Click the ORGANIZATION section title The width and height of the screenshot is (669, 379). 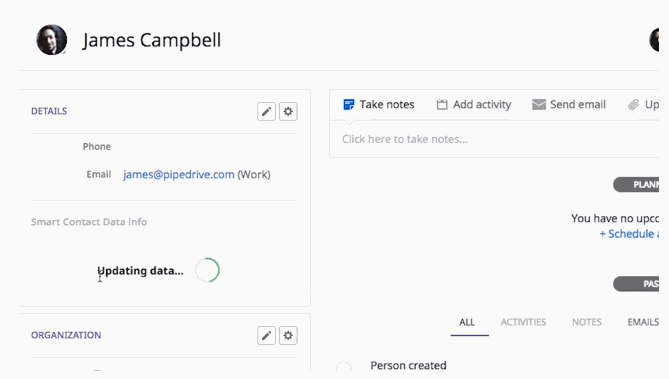(x=66, y=335)
